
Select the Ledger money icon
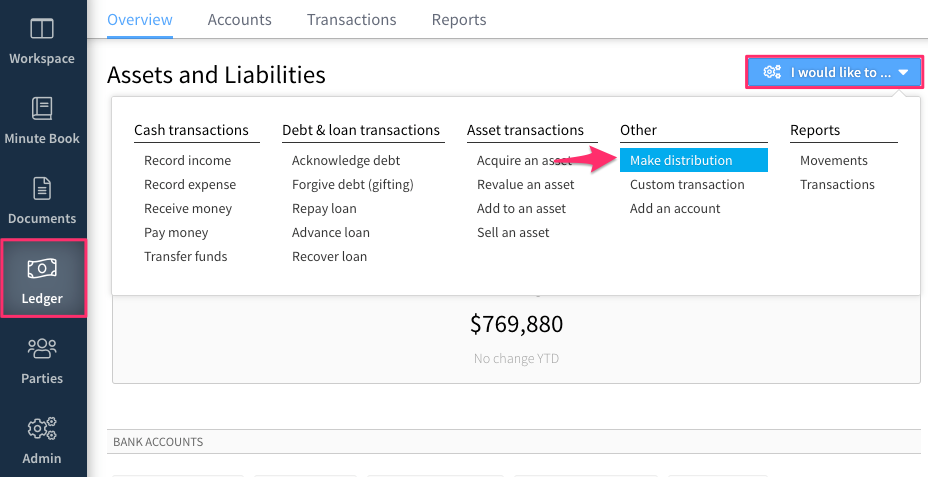(42, 268)
